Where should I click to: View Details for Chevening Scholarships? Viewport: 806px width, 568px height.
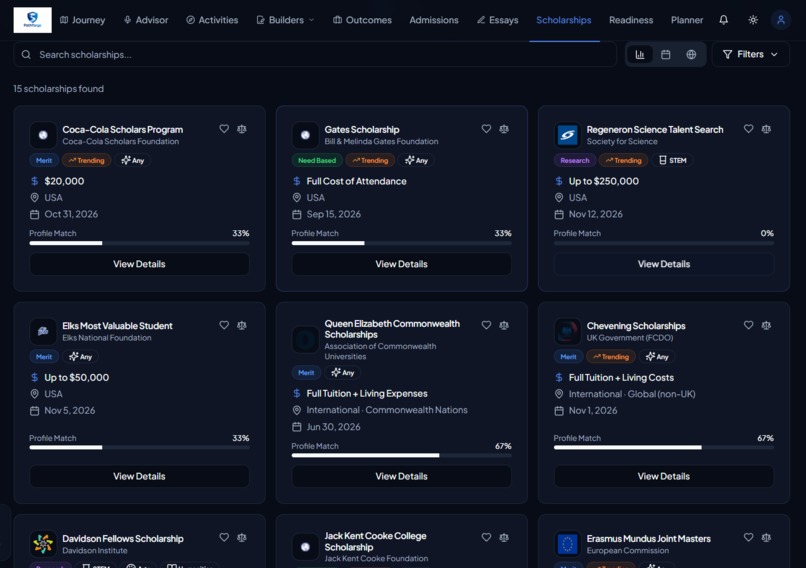[x=664, y=477]
